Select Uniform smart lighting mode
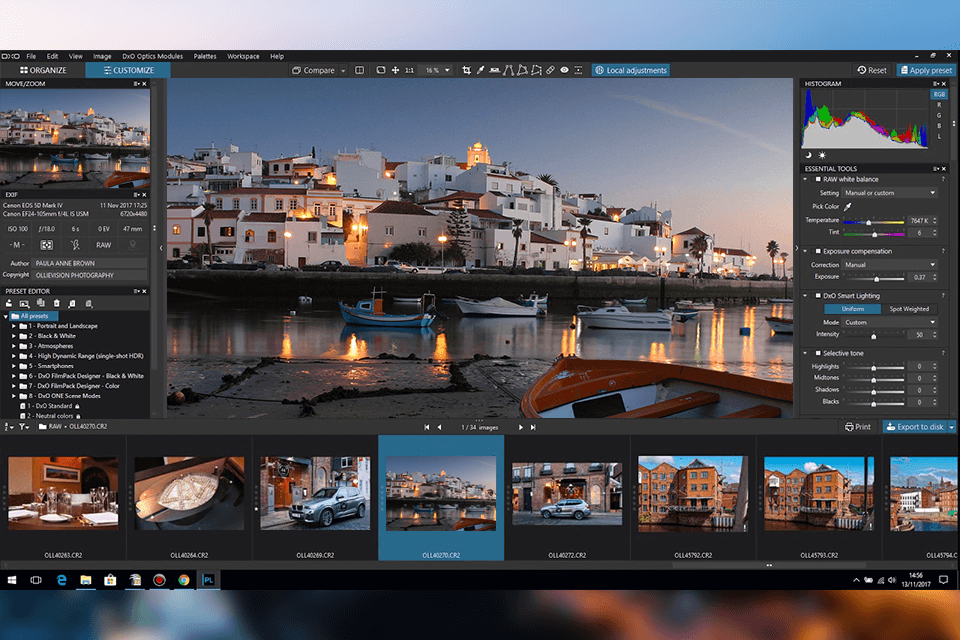 click(853, 309)
